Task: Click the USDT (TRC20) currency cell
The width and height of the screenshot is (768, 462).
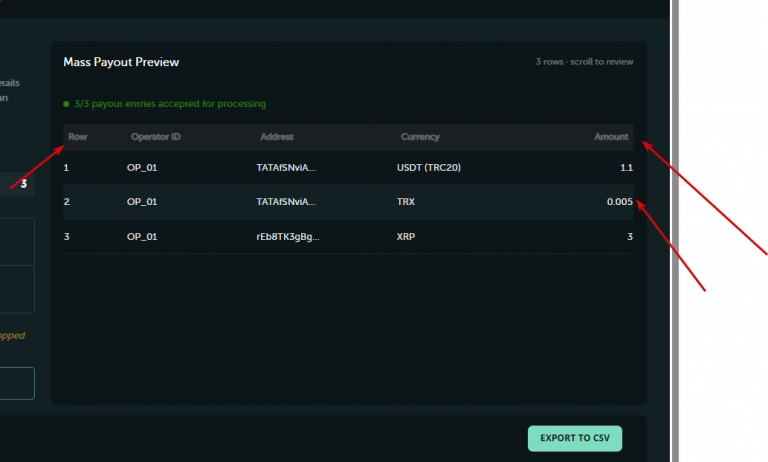Action: [x=429, y=168]
